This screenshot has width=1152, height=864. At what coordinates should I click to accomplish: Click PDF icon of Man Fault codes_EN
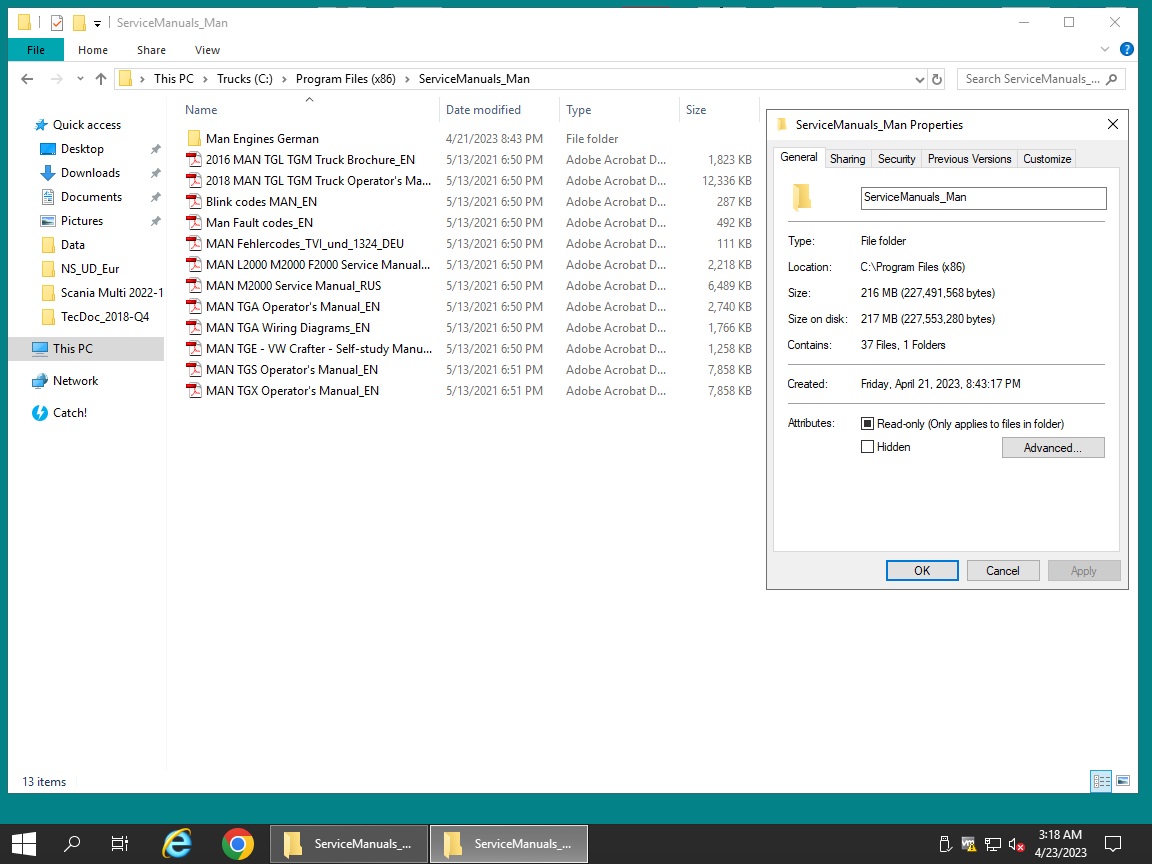click(194, 223)
